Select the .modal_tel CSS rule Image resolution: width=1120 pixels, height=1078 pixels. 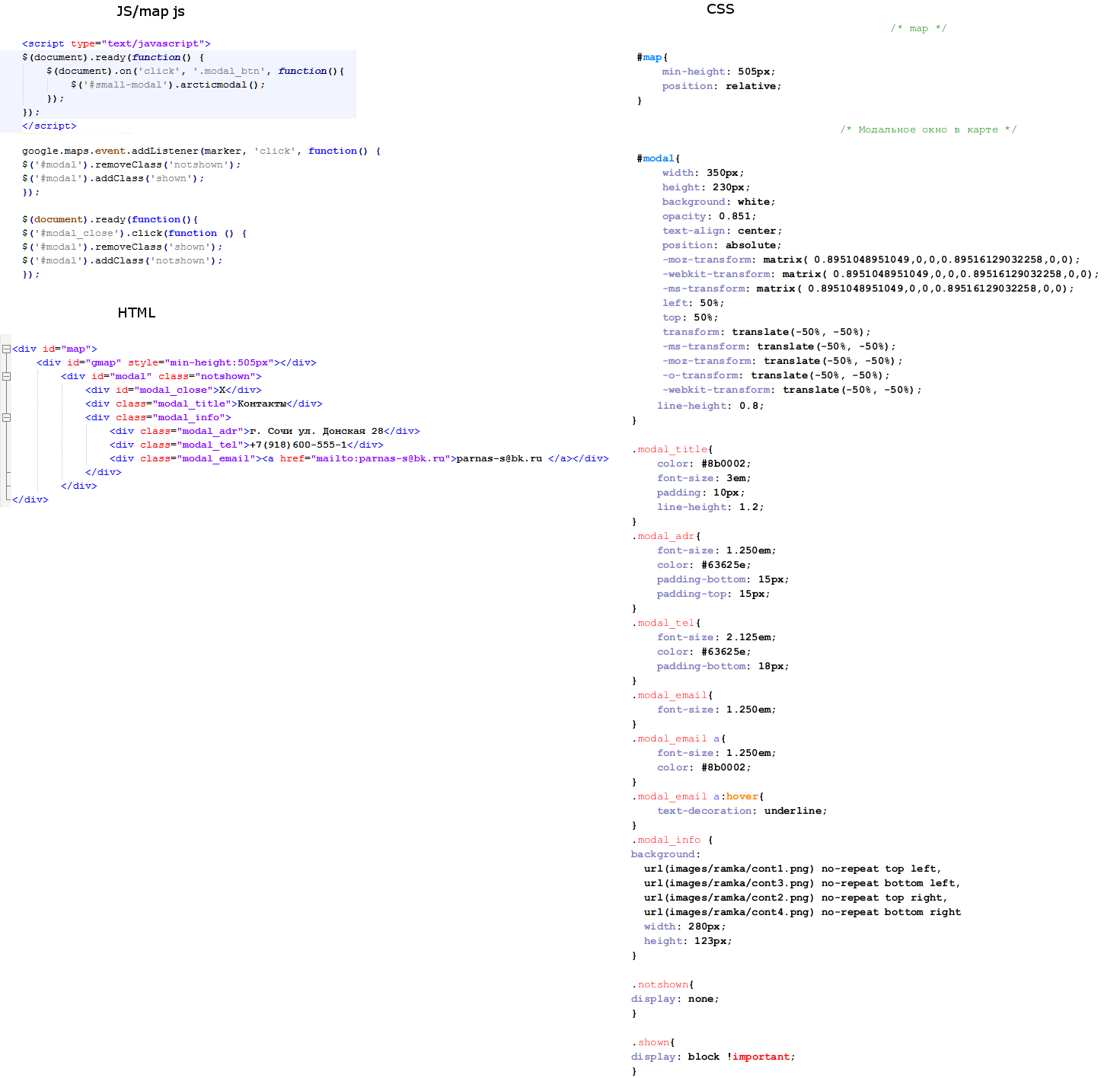[665, 622]
